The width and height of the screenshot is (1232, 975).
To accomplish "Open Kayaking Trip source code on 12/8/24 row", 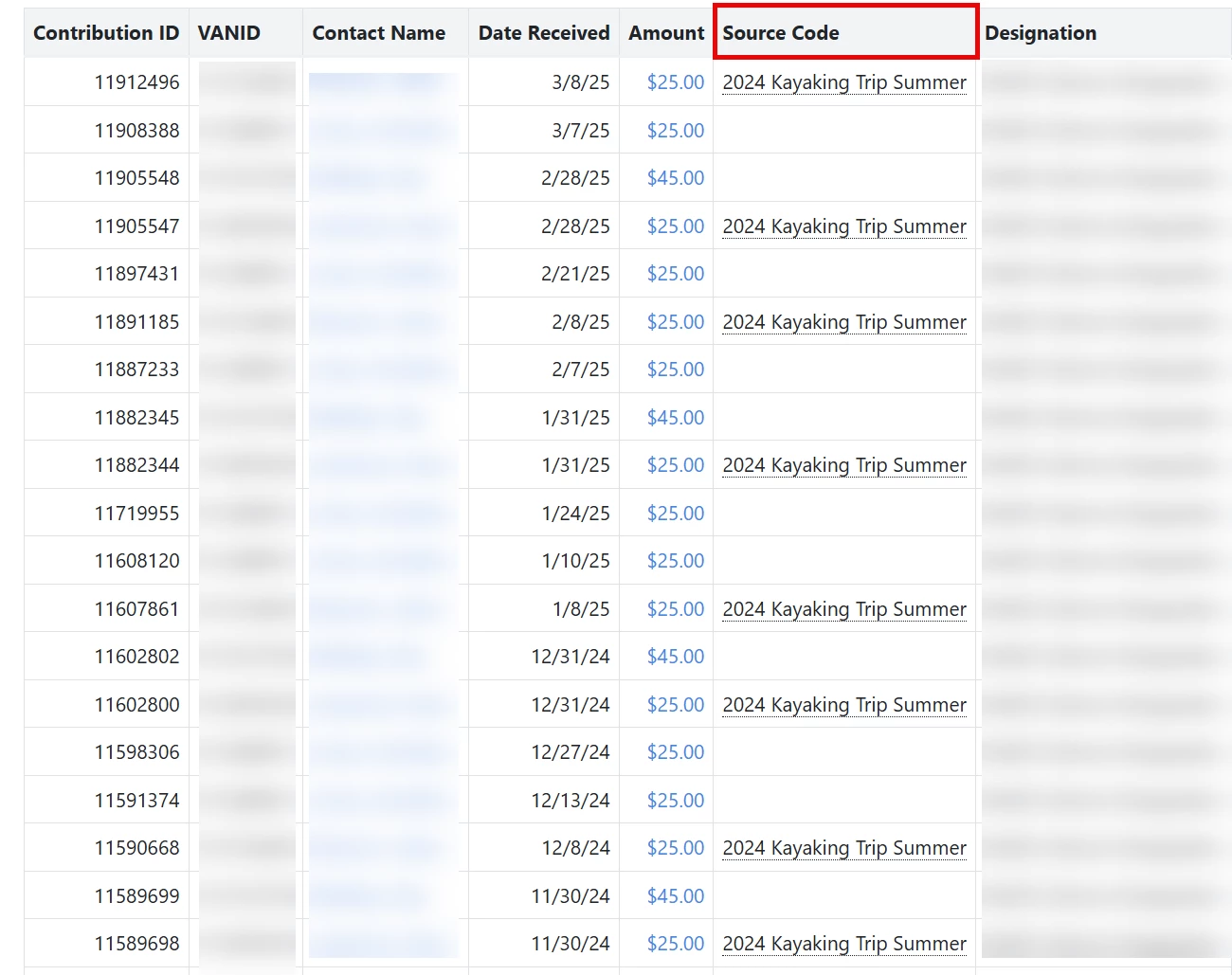I will [x=844, y=848].
